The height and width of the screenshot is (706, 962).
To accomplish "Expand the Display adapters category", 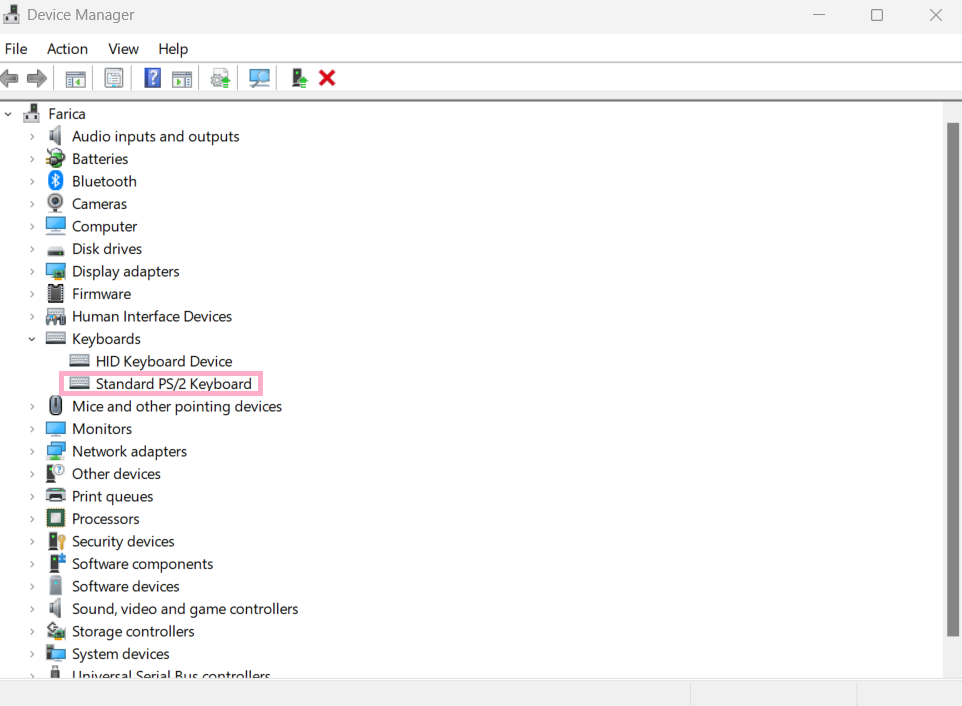I will coord(32,271).
